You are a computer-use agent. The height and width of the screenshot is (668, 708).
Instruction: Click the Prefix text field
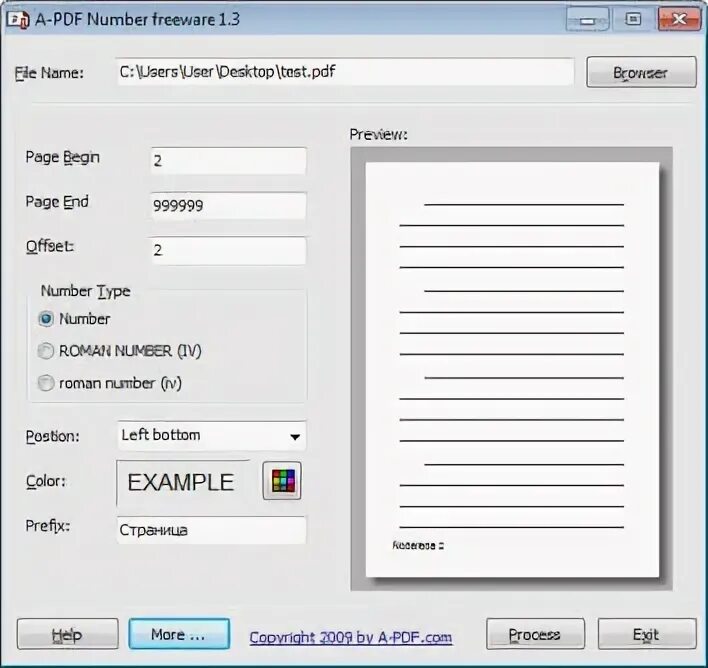pos(211,530)
